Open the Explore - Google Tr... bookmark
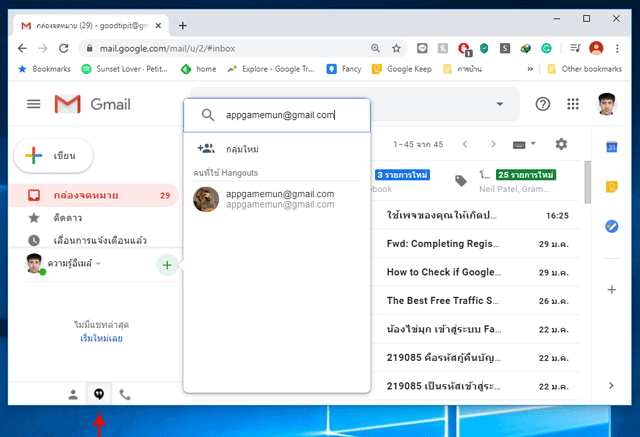The height and width of the screenshot is (437, 640). coord(271,69)
